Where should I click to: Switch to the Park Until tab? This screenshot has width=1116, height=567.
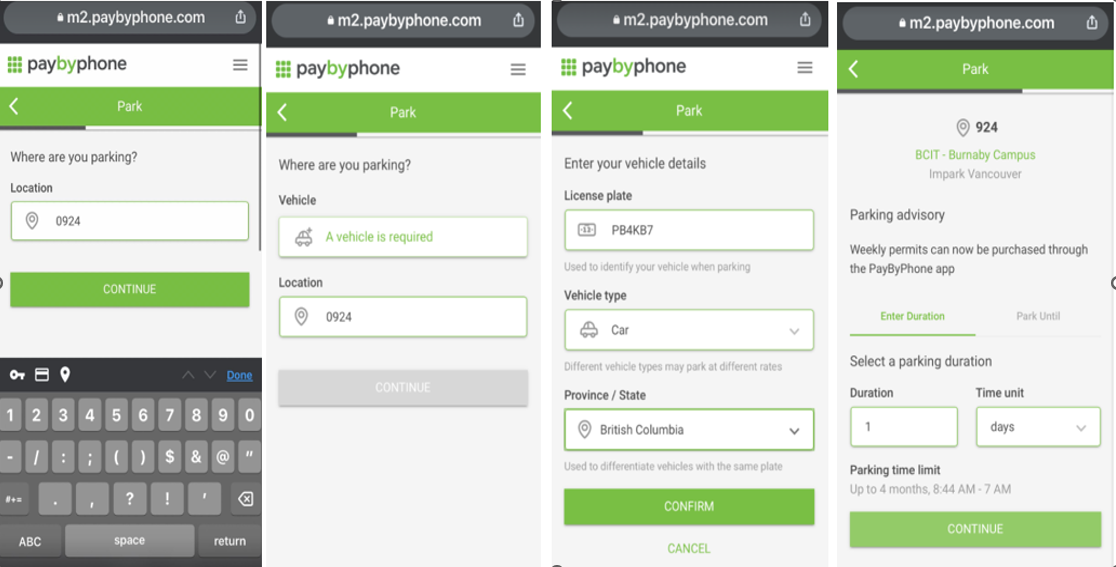pyautogui.click(x=1038, y=316)
